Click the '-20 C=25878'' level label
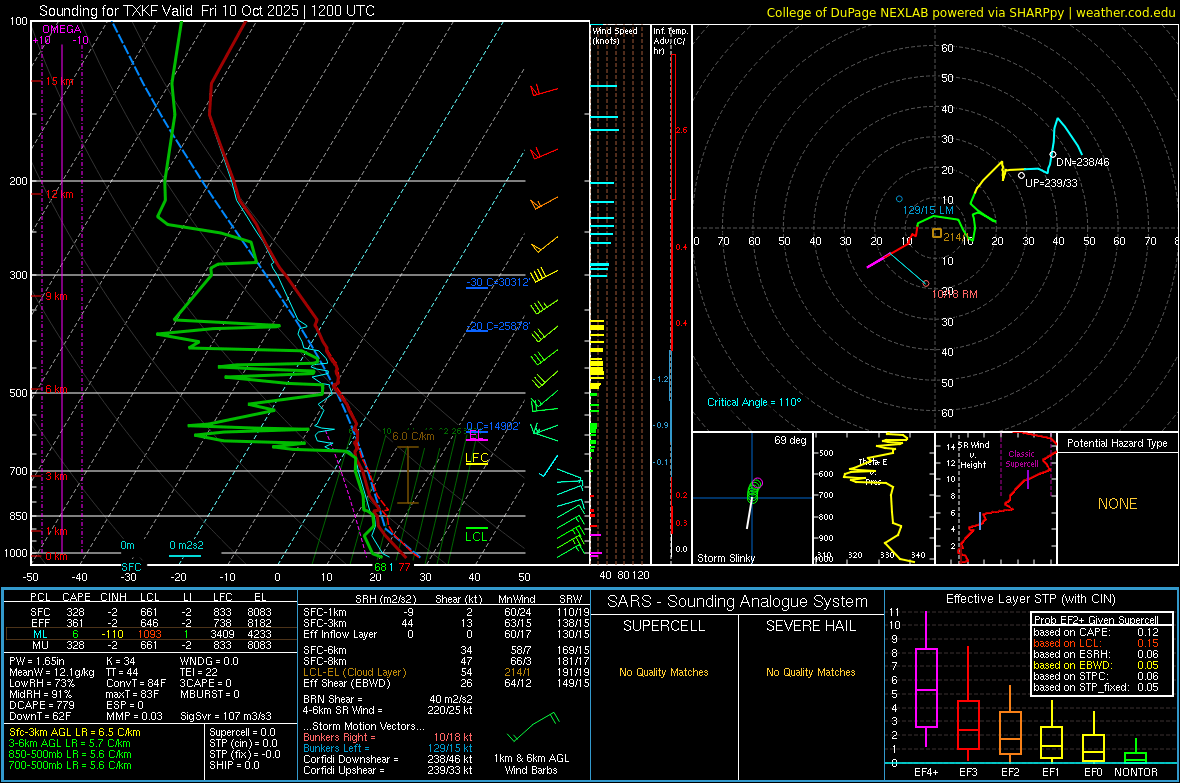Viewport: 1180px width, 783px height. point(498,326)
